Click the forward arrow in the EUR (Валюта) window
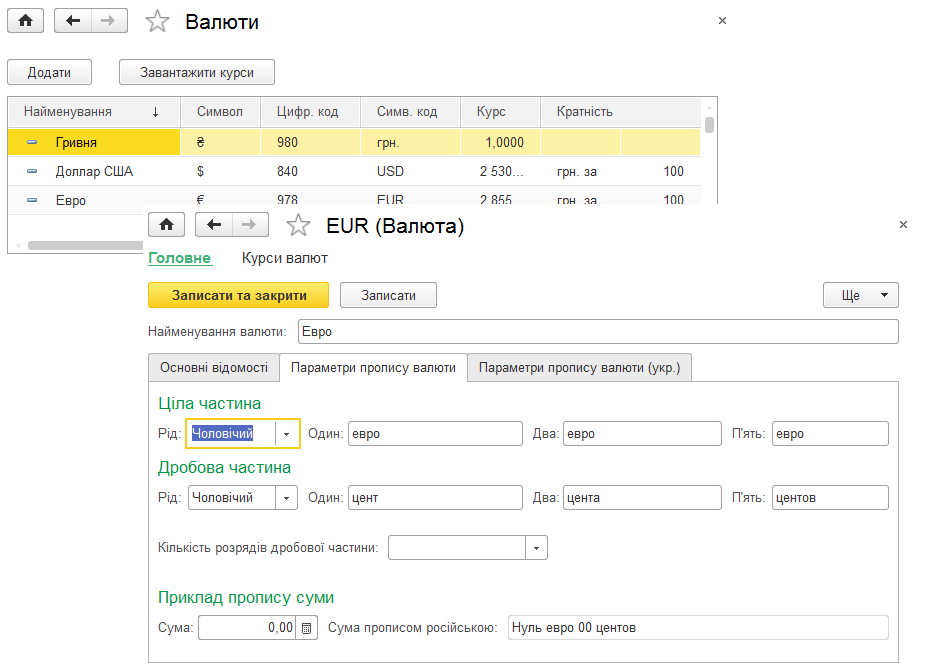Screen dimensions: 925x670 [x=250, y=225]
